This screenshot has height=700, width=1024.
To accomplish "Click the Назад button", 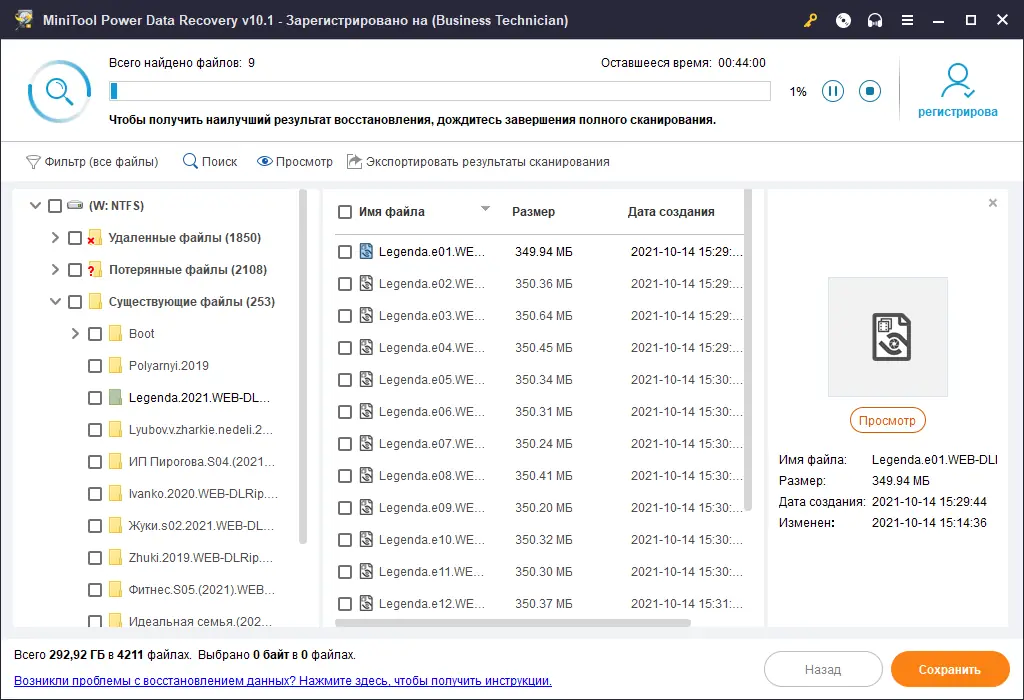I will 823,669.
